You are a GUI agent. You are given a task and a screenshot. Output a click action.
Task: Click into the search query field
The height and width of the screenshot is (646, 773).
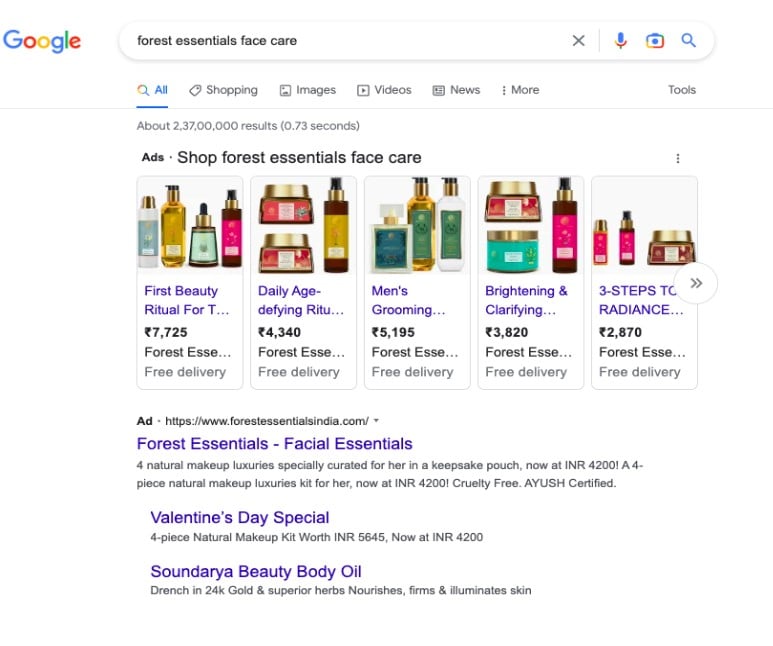point(345,40)
